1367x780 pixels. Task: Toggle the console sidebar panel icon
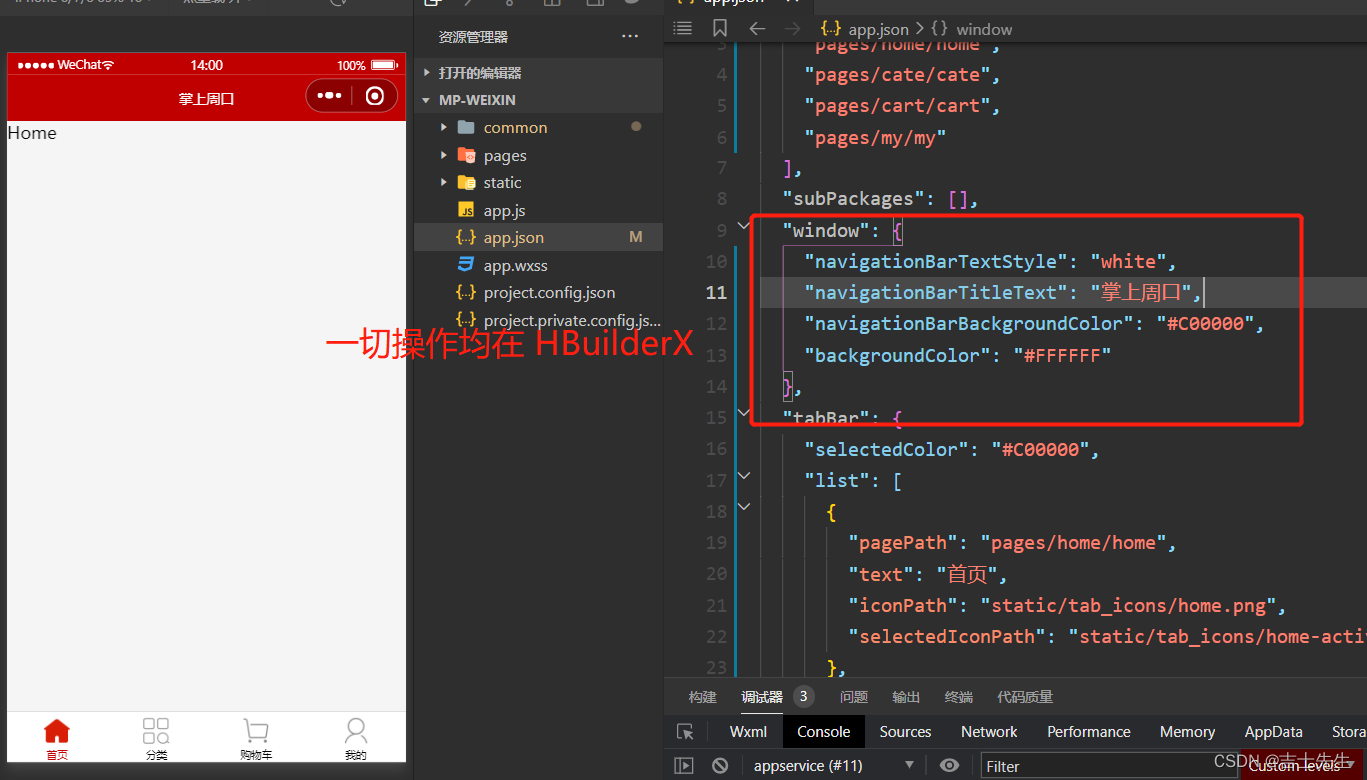[684, 766]
